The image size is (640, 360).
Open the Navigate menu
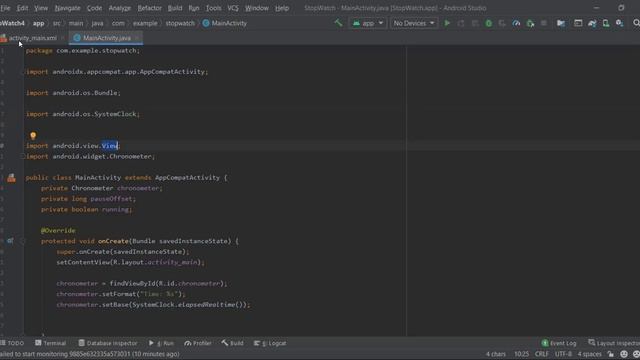67,8
